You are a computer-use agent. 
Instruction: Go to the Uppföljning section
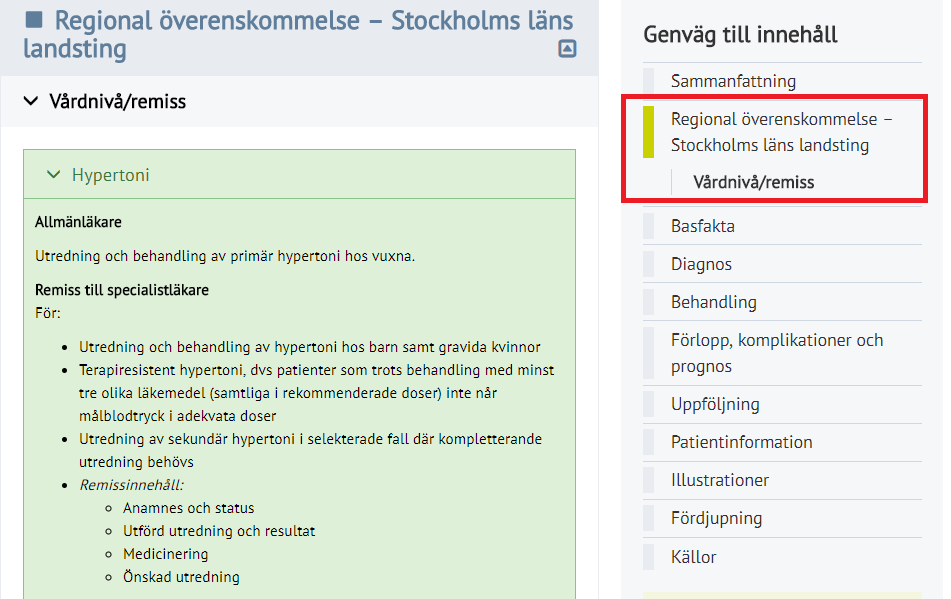point(715,404)
